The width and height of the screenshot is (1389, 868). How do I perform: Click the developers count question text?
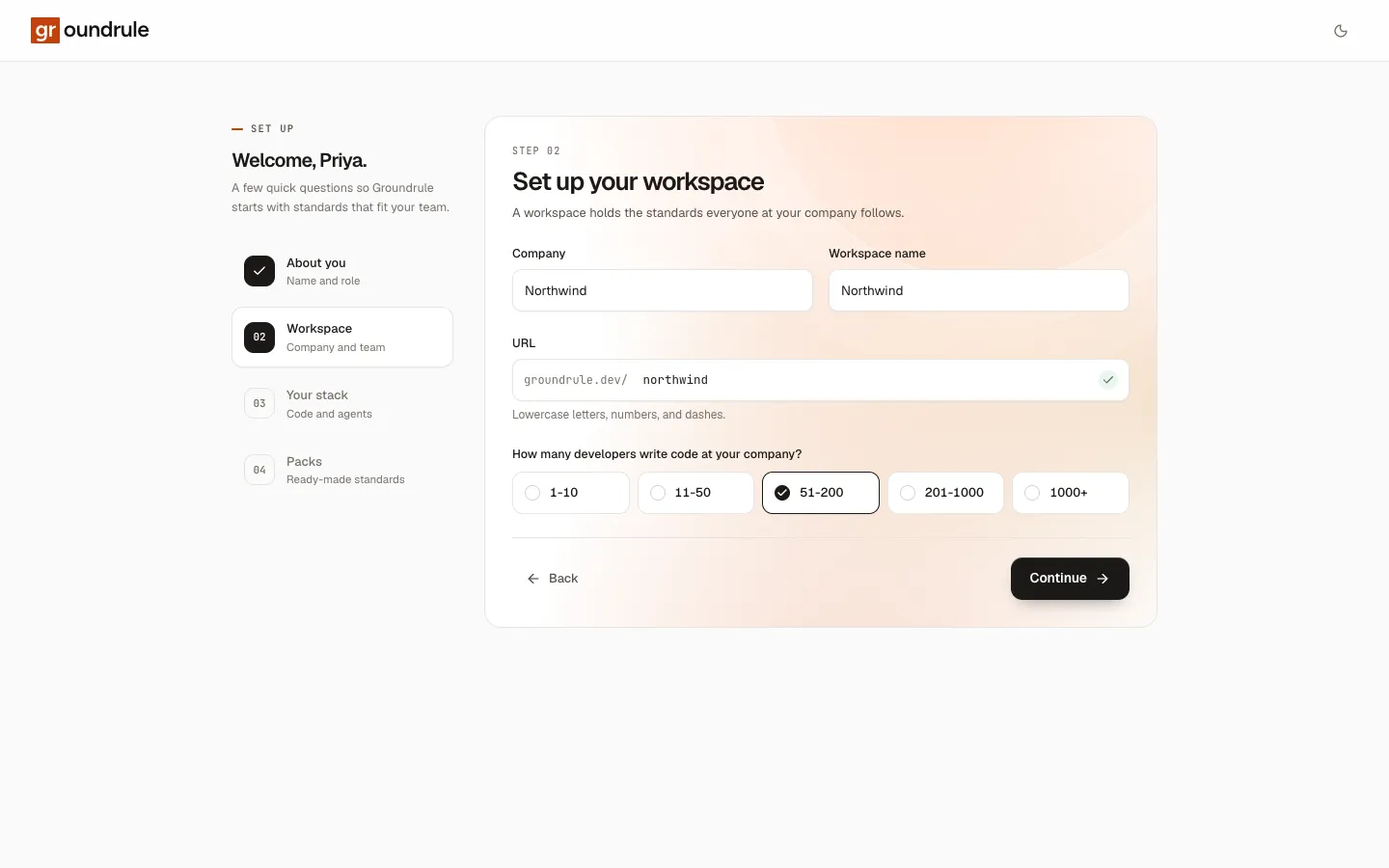tap(657, 454)
